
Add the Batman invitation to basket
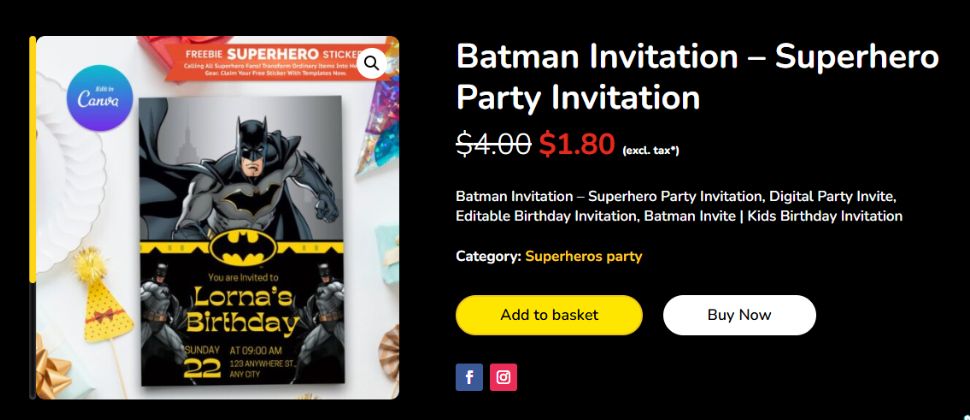pyautogui.click(x=549, y=315)
